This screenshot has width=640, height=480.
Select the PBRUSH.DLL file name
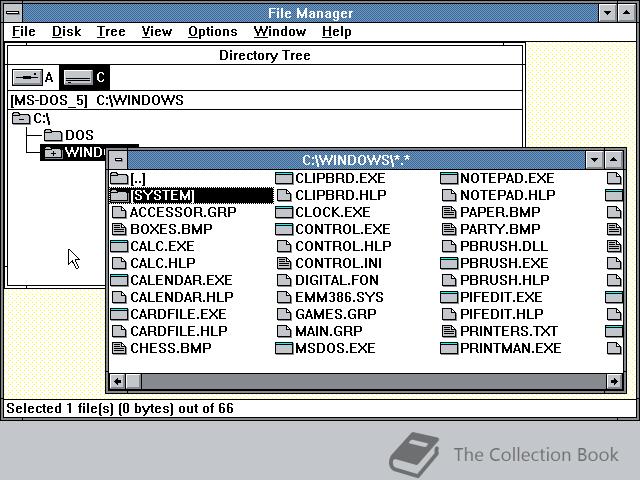pos(504,246)
